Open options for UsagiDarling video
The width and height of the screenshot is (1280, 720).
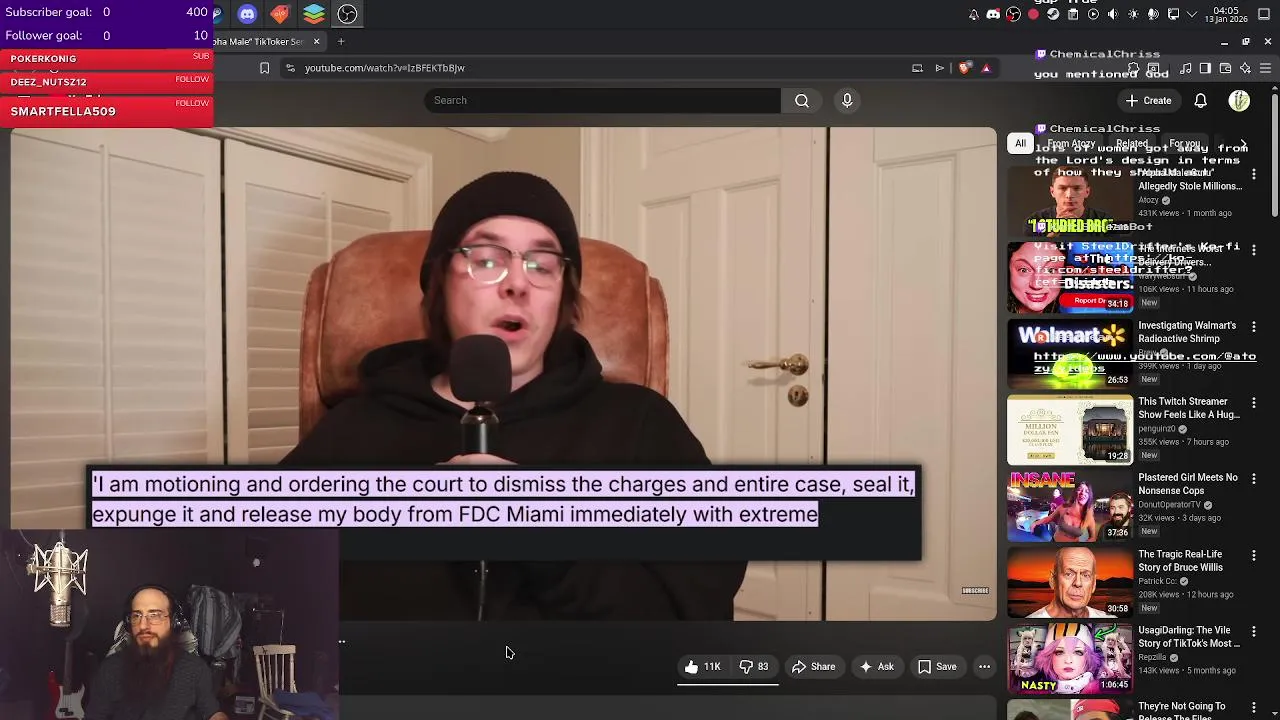tap(1253, 631)
